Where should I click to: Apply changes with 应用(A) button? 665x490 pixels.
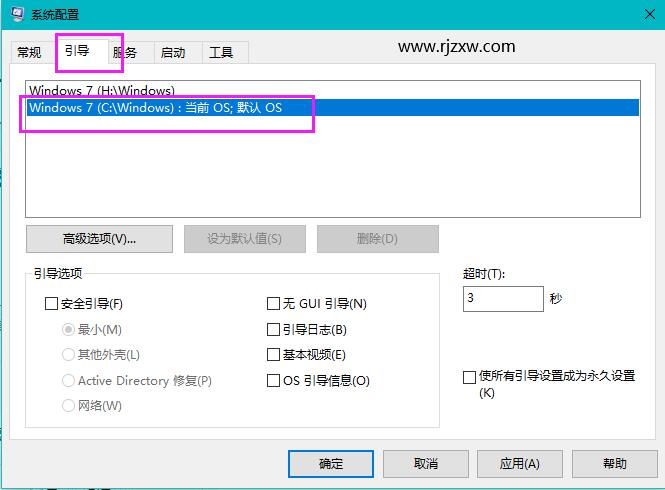[520, 464]
